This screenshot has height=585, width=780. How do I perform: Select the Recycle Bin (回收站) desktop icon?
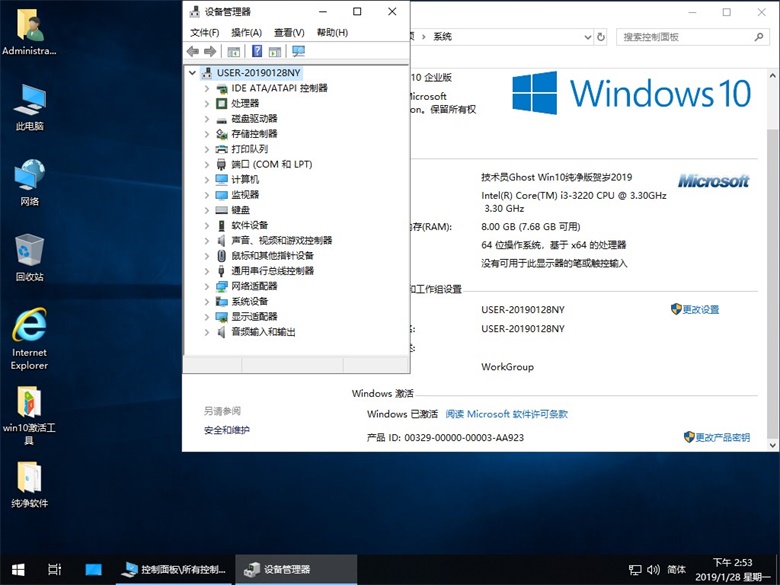pyautogui.click(x=29, y=257)
